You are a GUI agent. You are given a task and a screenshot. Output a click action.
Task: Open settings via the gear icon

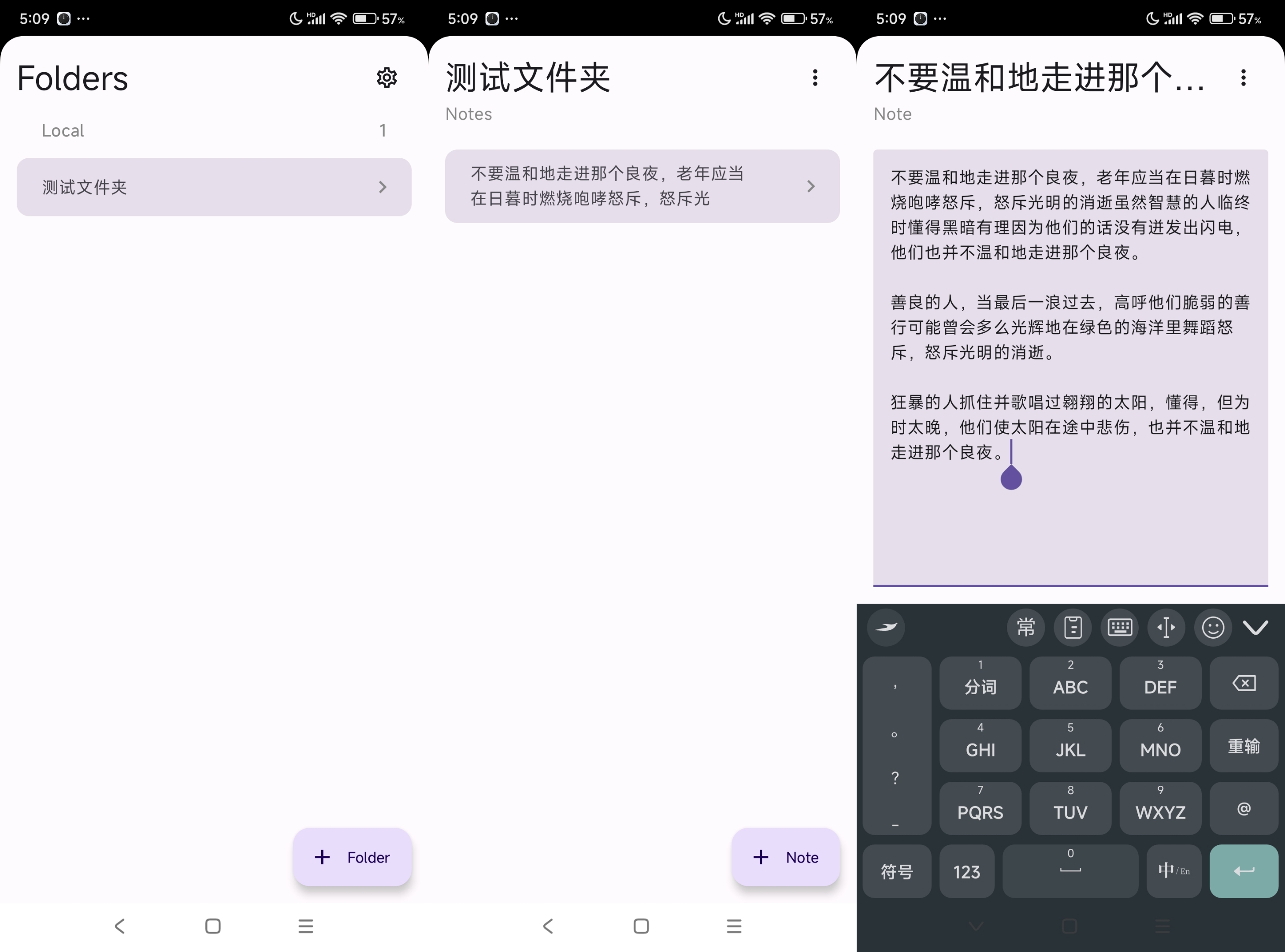point(386,78)
